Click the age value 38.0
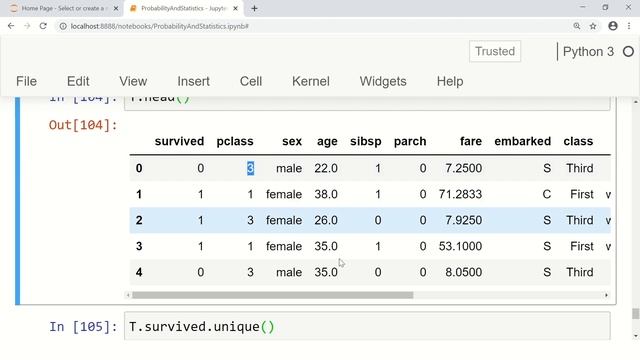 click(326, 194)
